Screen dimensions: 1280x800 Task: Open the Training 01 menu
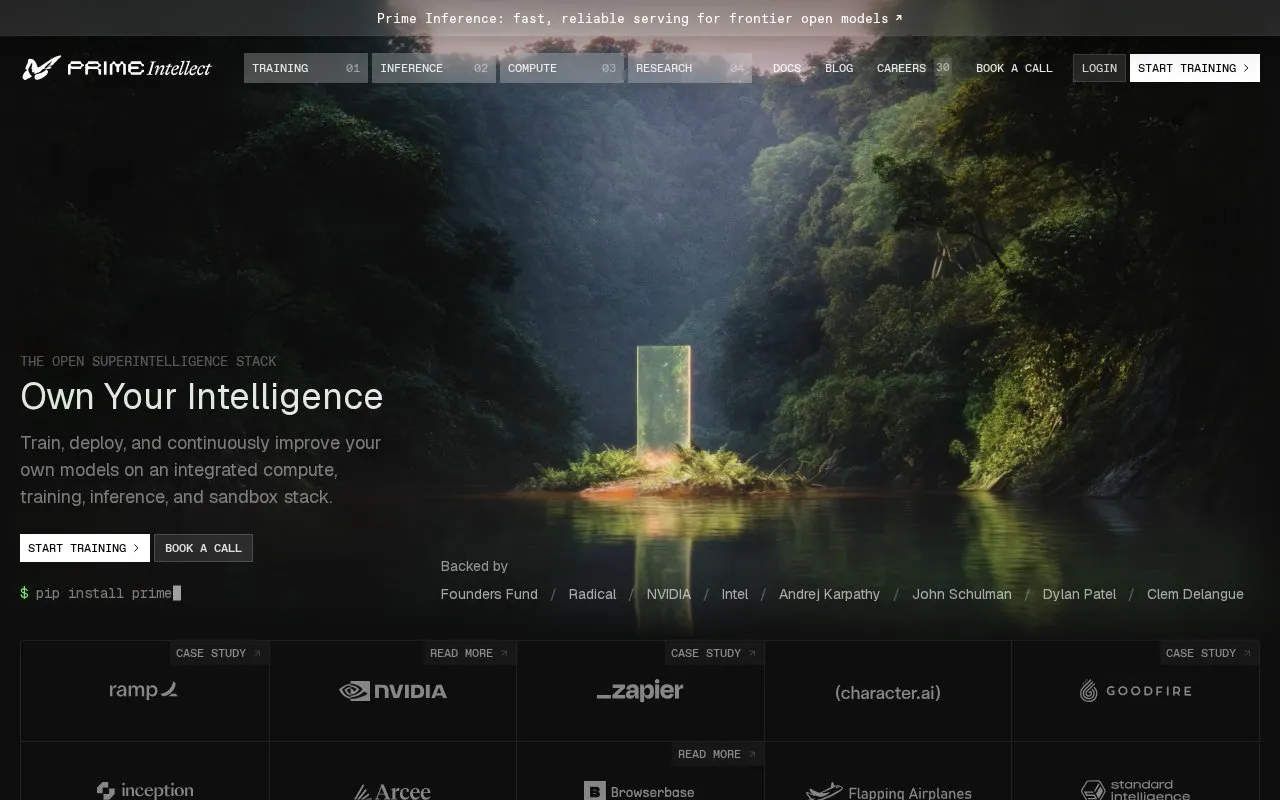pos(306,68)
